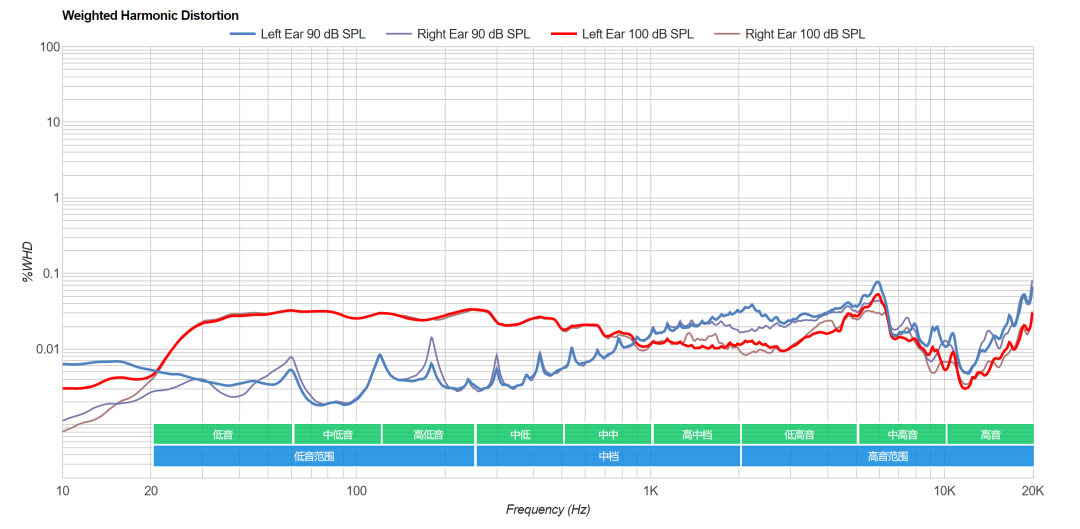Hide the Right Ear 90 dB SPL line
The width and height of the screenshot is (1080, 529).
coord(458,34)
